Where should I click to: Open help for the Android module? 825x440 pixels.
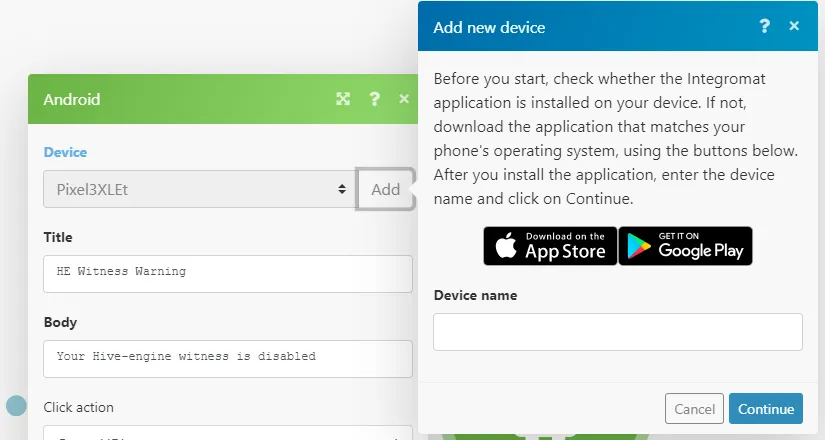click(x=375, y=99)
